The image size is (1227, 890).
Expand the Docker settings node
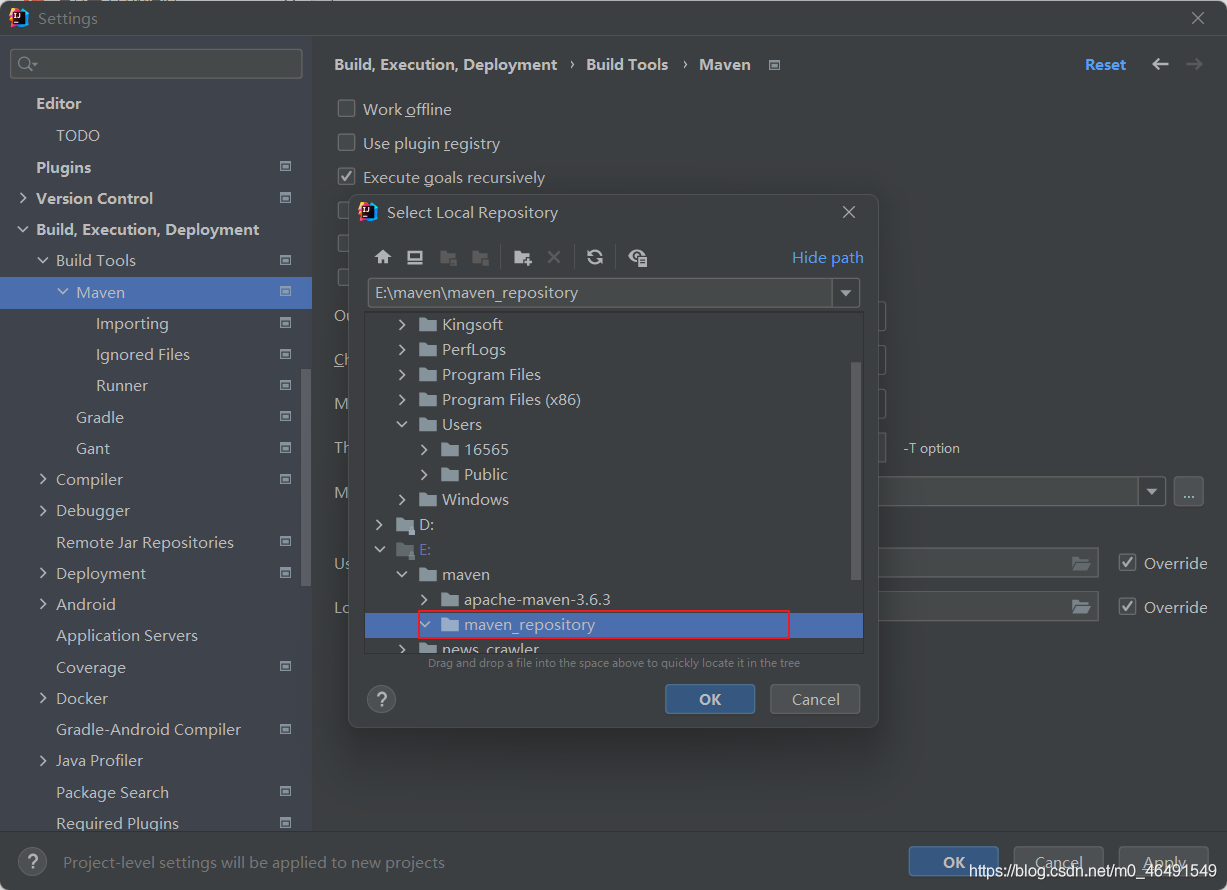click(x=43, y=698)
